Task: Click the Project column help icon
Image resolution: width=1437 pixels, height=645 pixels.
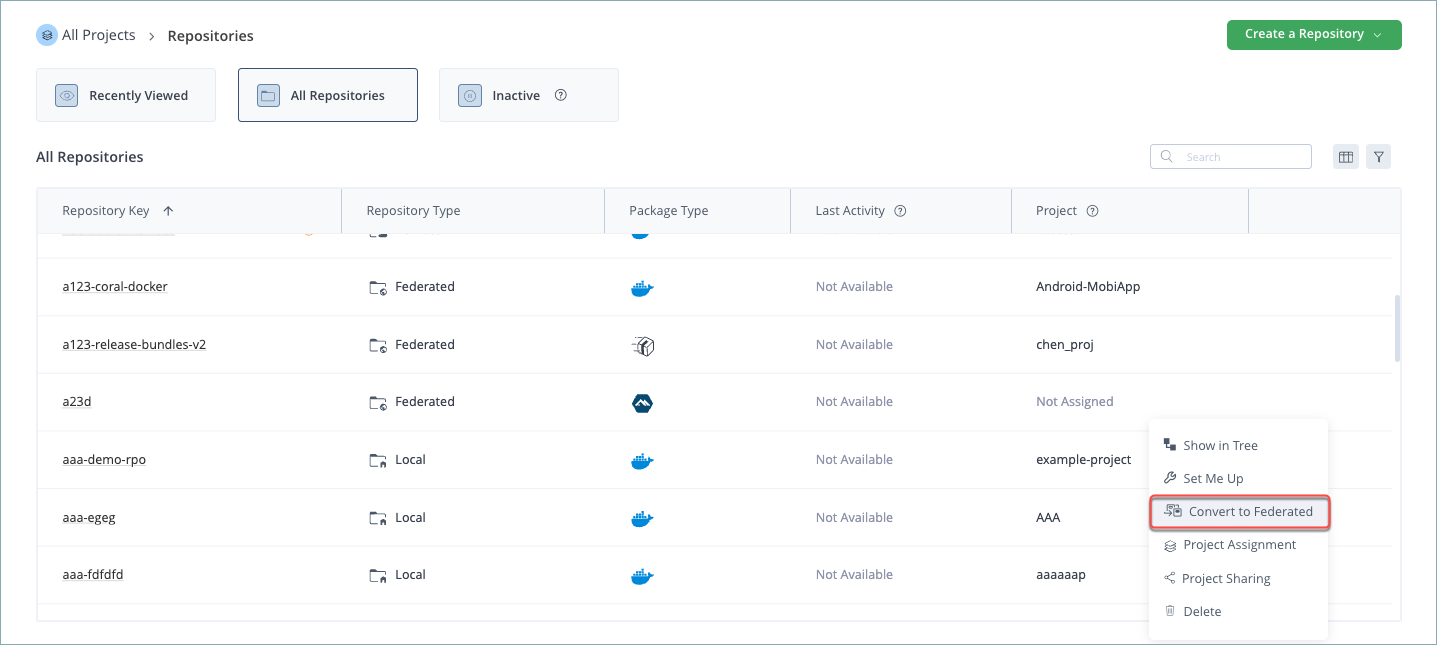Action: (1092, 211)
